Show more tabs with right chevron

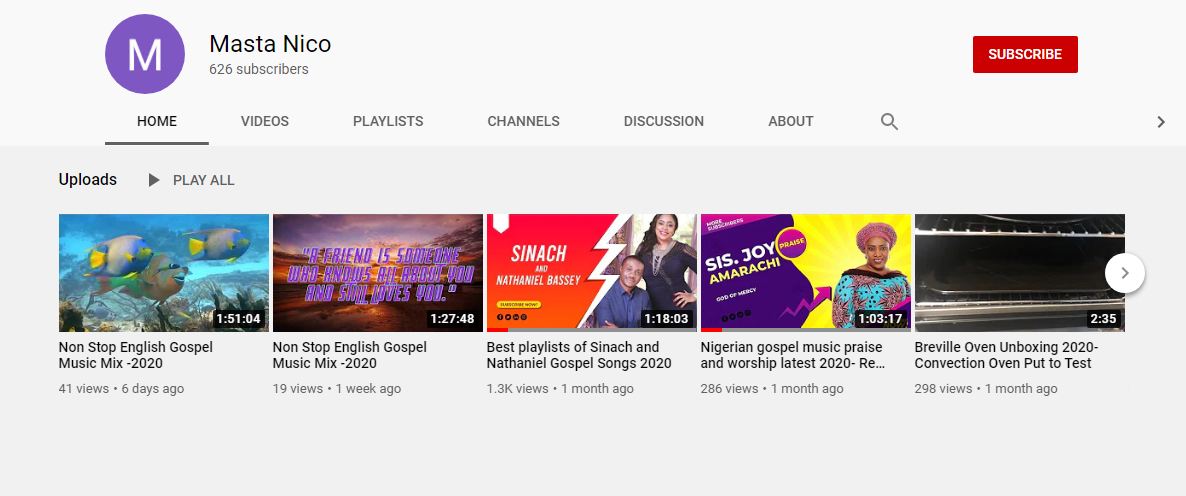(1161, 122)
